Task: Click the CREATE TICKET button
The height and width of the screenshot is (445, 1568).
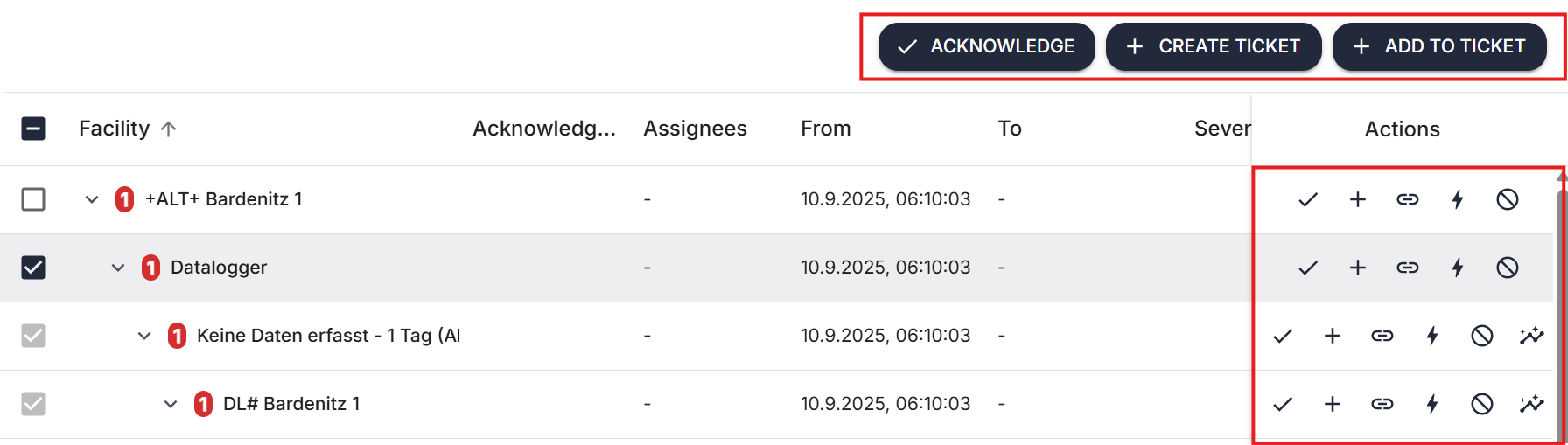Action: (x=1214, y=46)
